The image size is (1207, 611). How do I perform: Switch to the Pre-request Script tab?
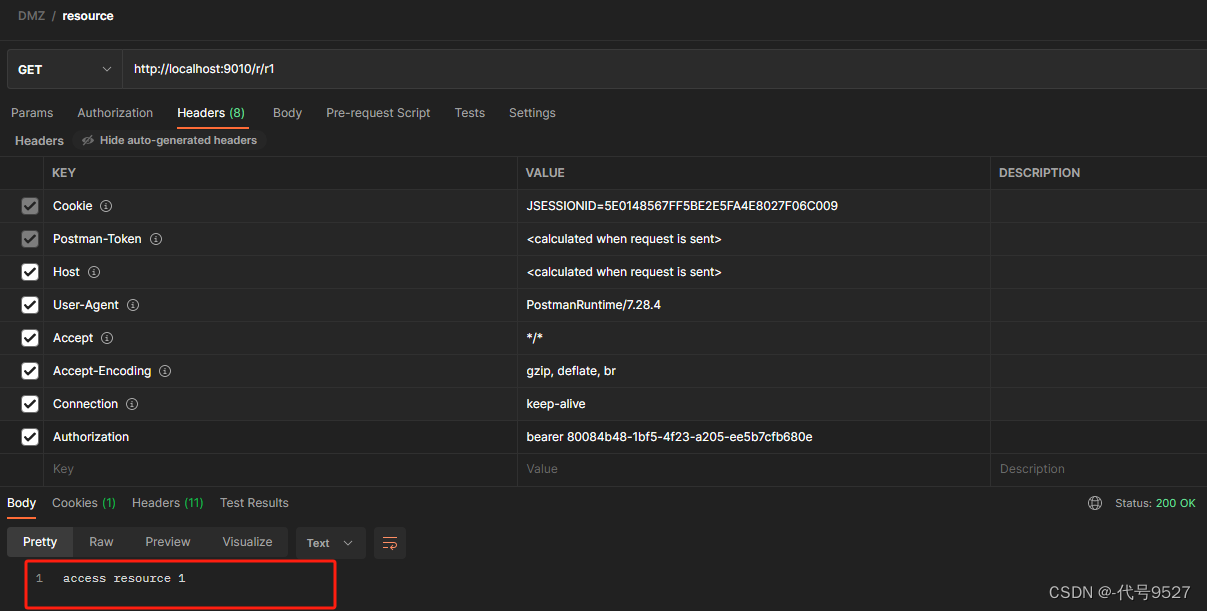tap(378, 113)
